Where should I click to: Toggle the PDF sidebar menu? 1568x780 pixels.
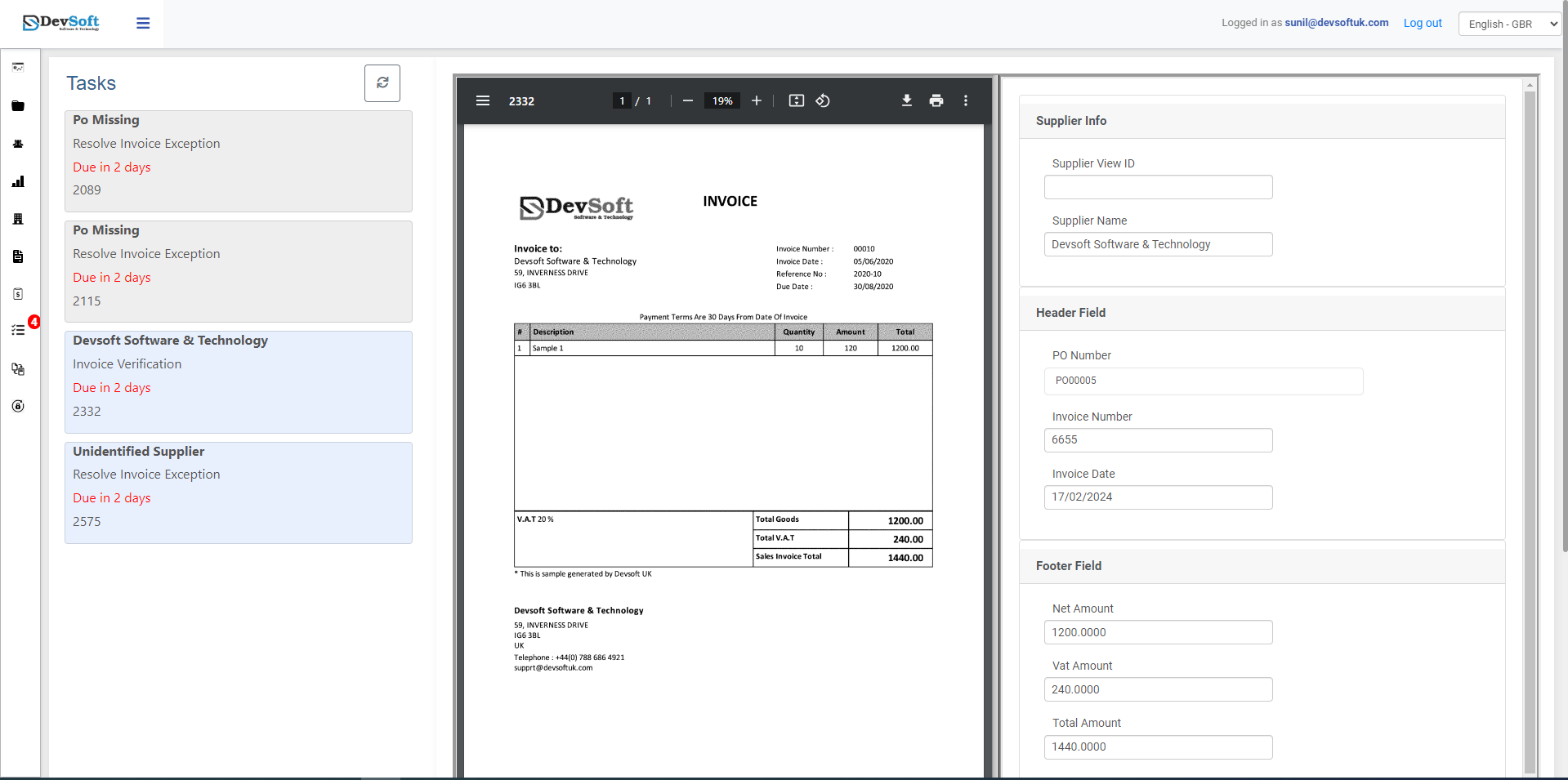(483, 100)
